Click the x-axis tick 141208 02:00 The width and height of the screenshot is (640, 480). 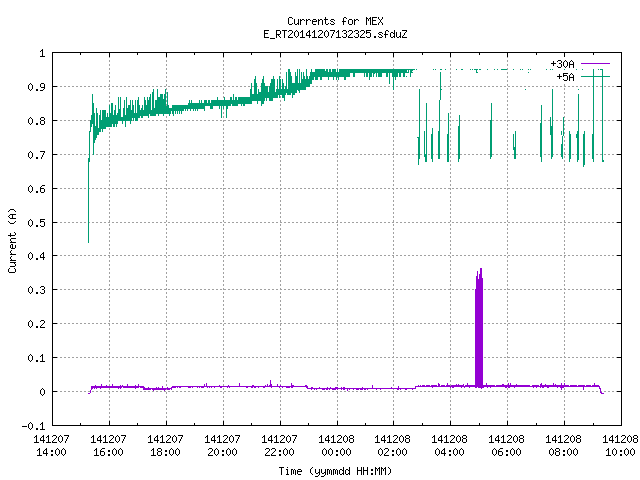click(393, 446)
